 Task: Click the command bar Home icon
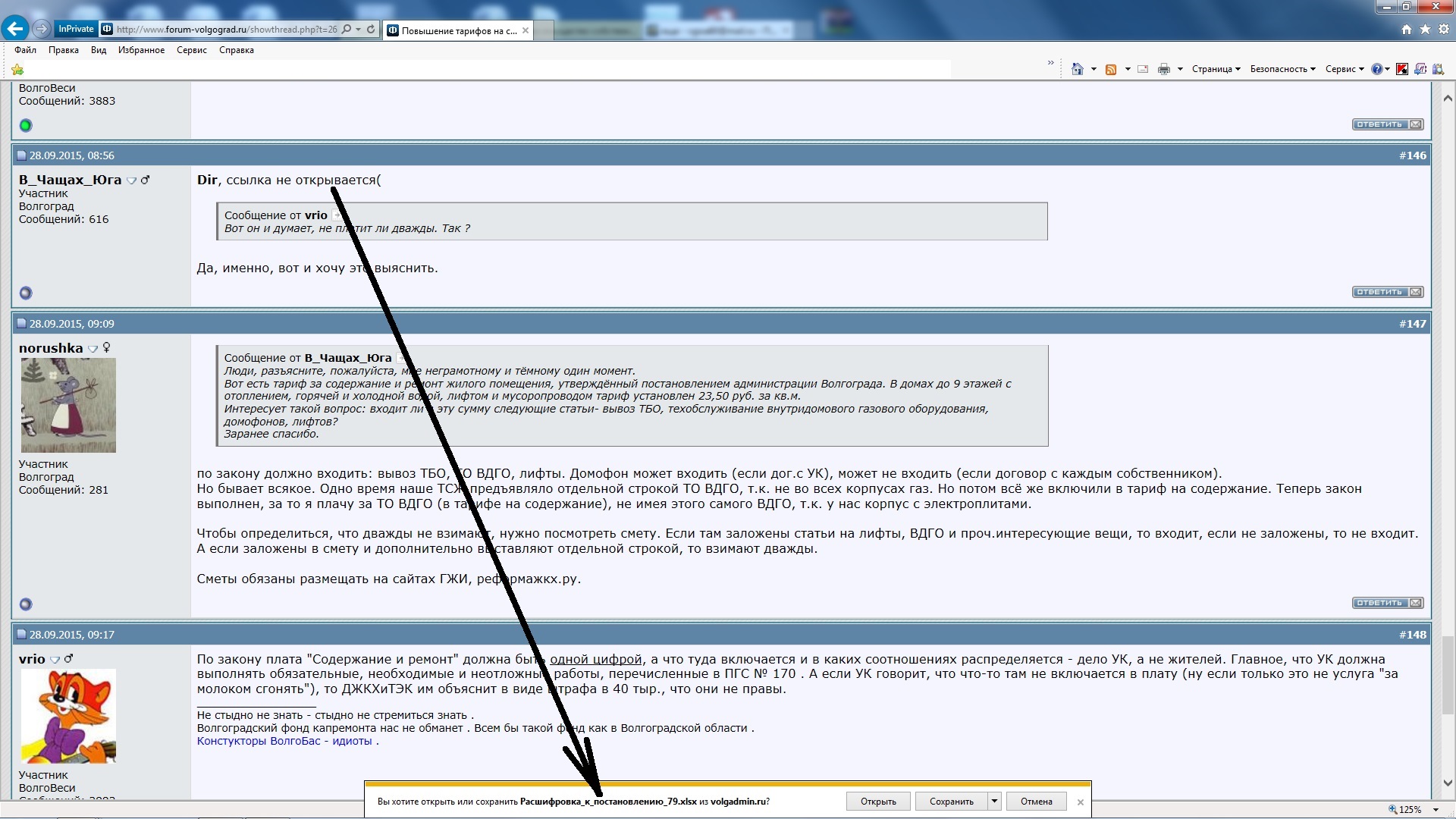(1077, 69)
